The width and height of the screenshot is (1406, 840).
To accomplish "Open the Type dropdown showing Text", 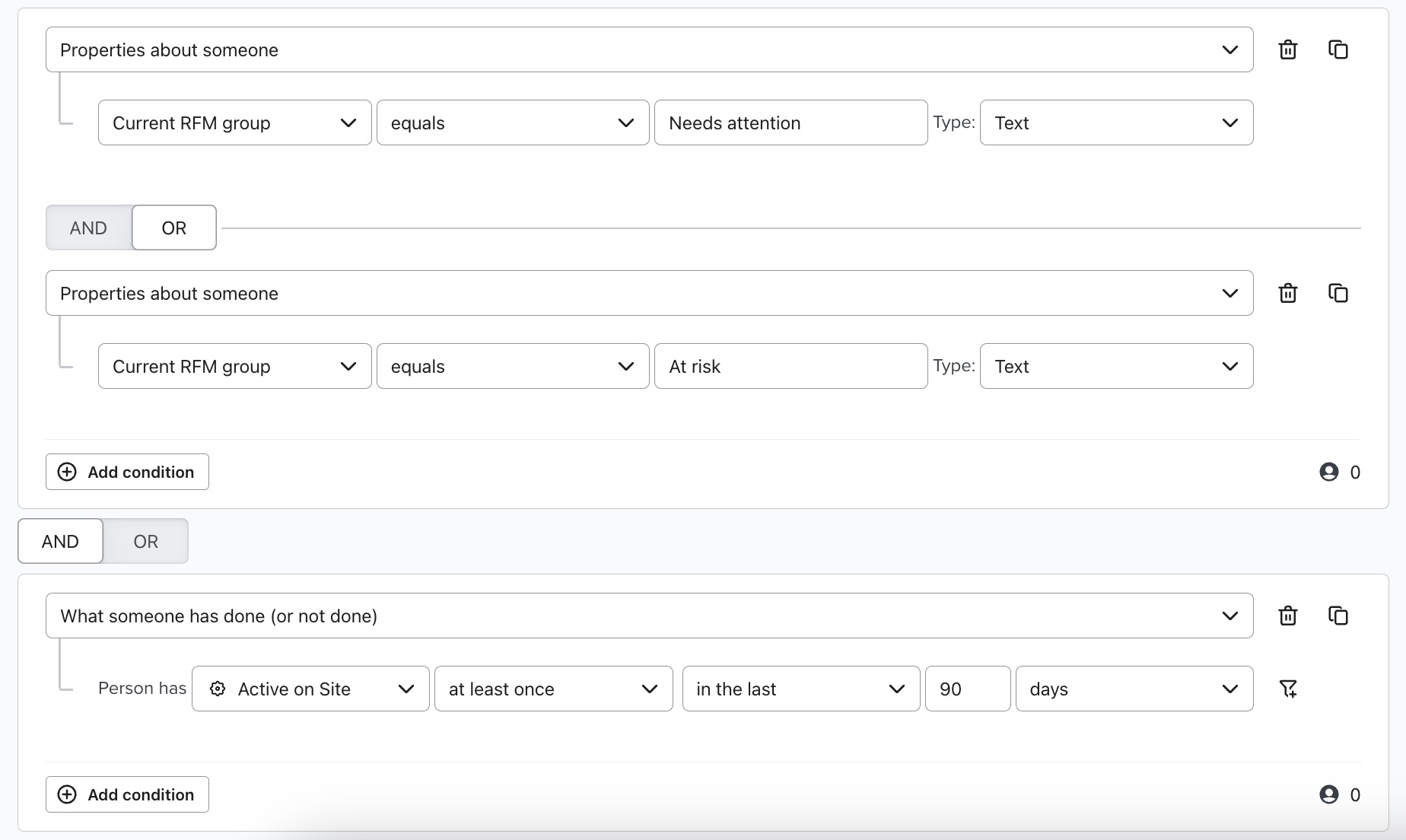I will point(1115,123).
